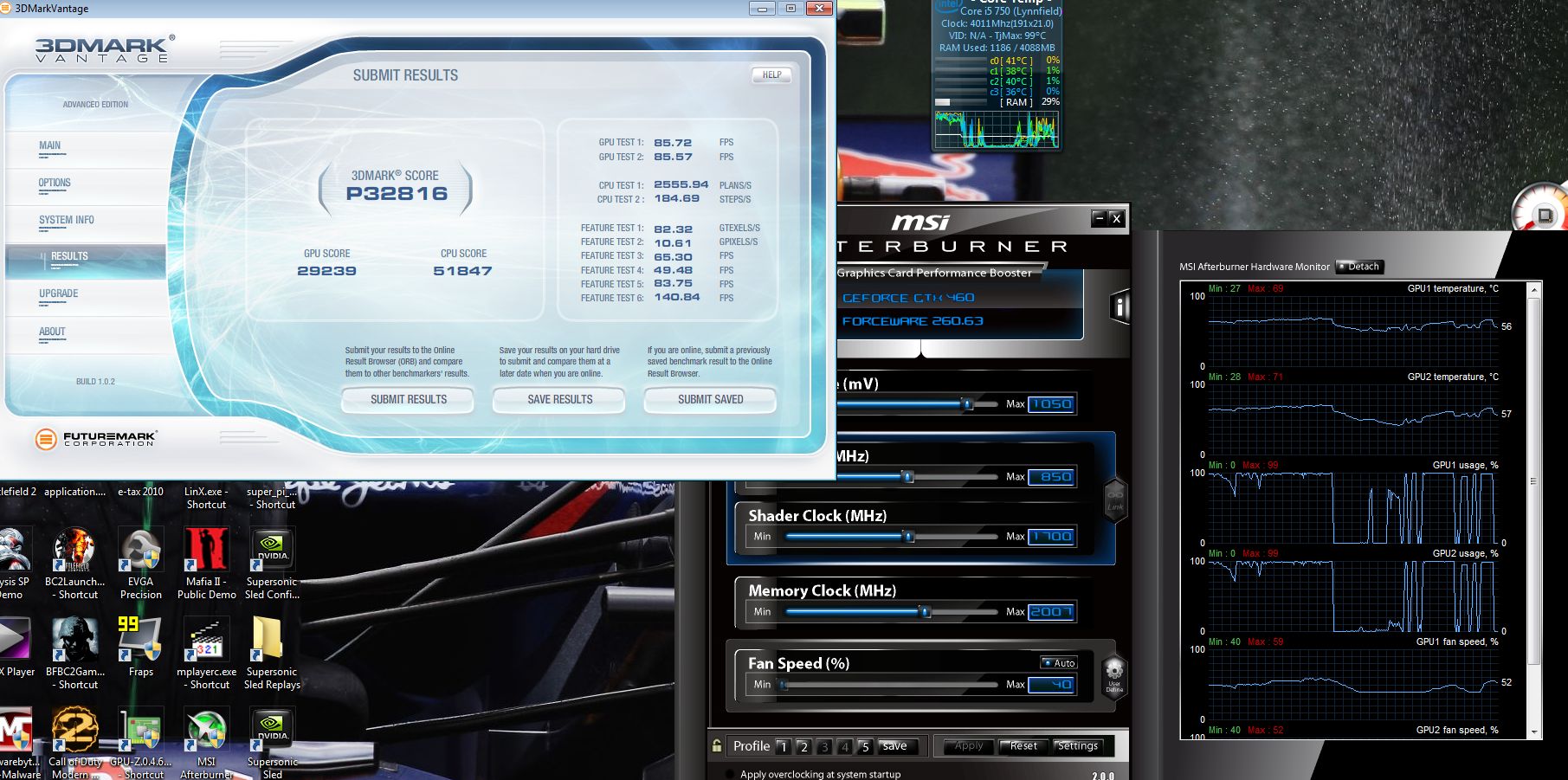Screen dimensions: 1568x780
Task: Select the Supersonic Sled Config NVIDIA icon
Action: click(x=272, y=563)
